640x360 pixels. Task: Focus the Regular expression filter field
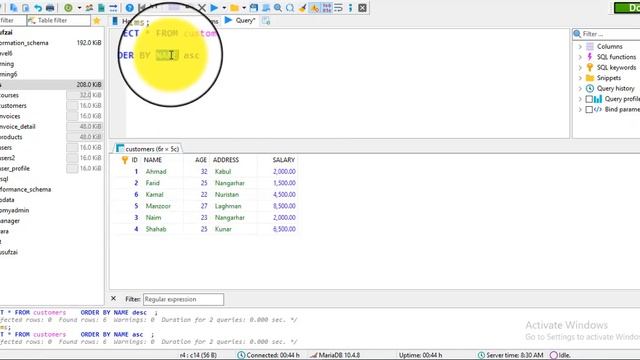tap(183, 299)
